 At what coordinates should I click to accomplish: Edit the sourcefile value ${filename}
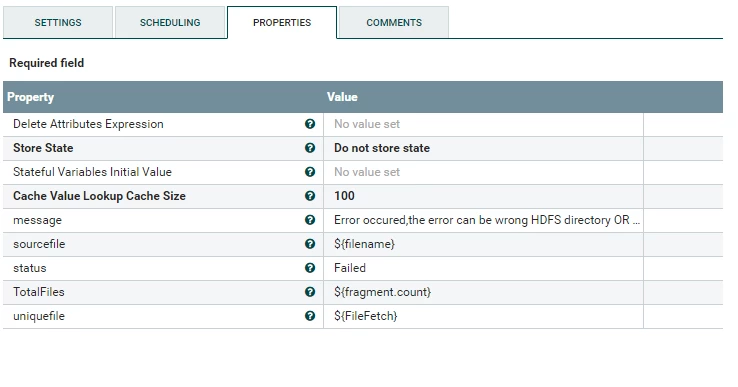(483, 244)
